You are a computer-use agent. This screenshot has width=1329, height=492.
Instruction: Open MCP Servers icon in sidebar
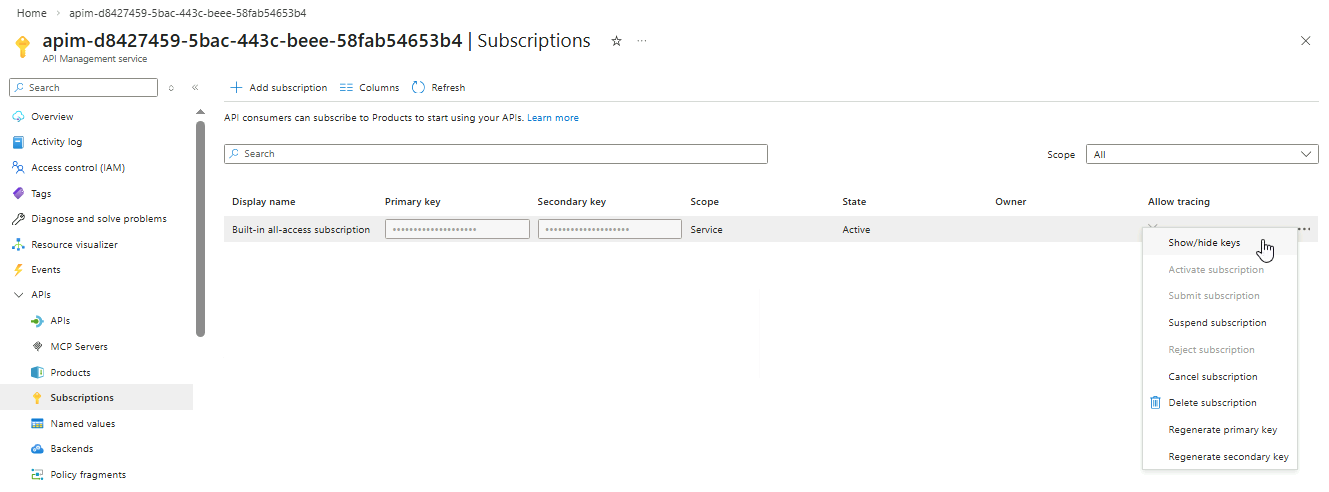tap(37, 347)
